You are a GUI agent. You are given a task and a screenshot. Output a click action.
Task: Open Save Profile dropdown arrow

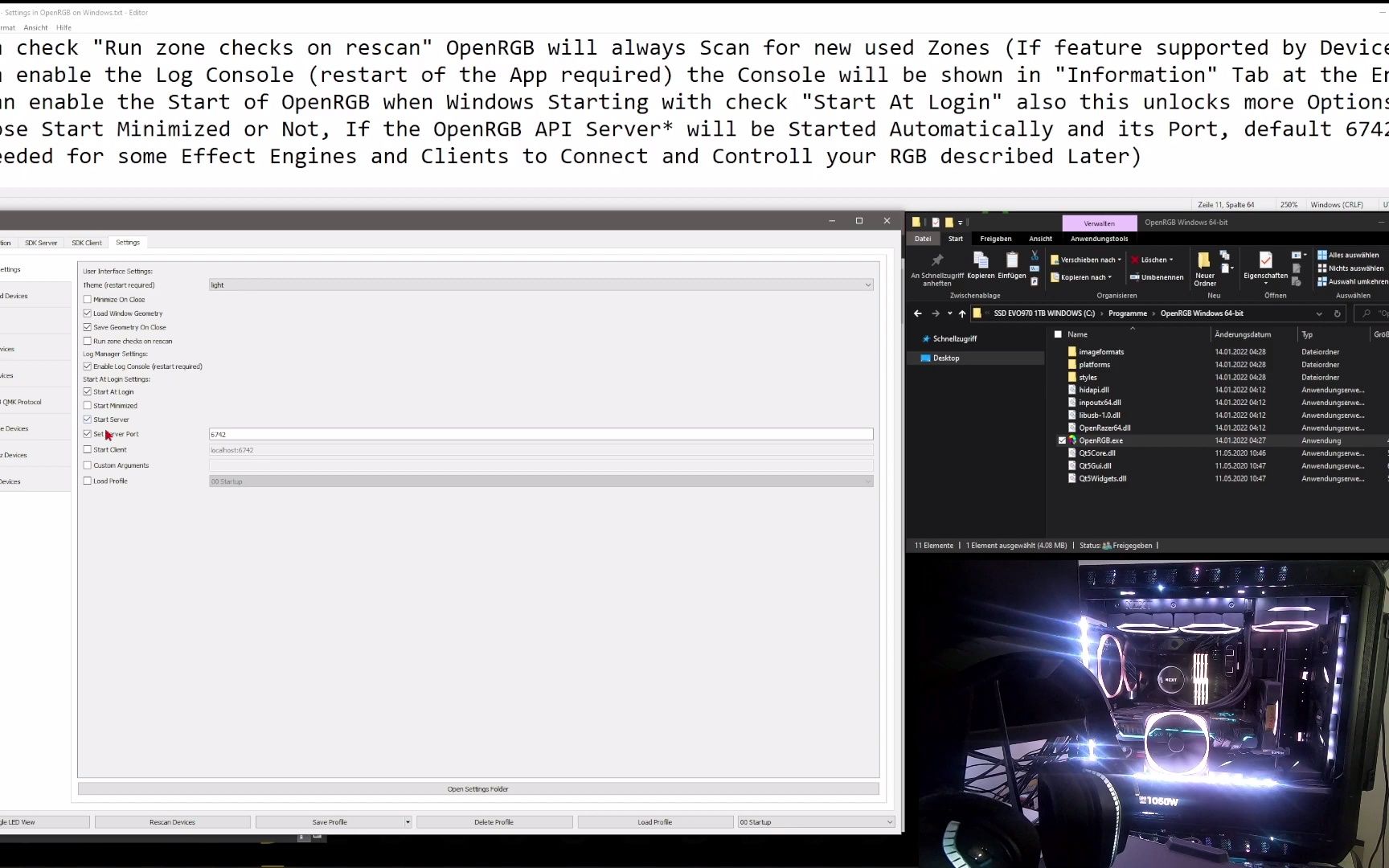coord(408,822)
